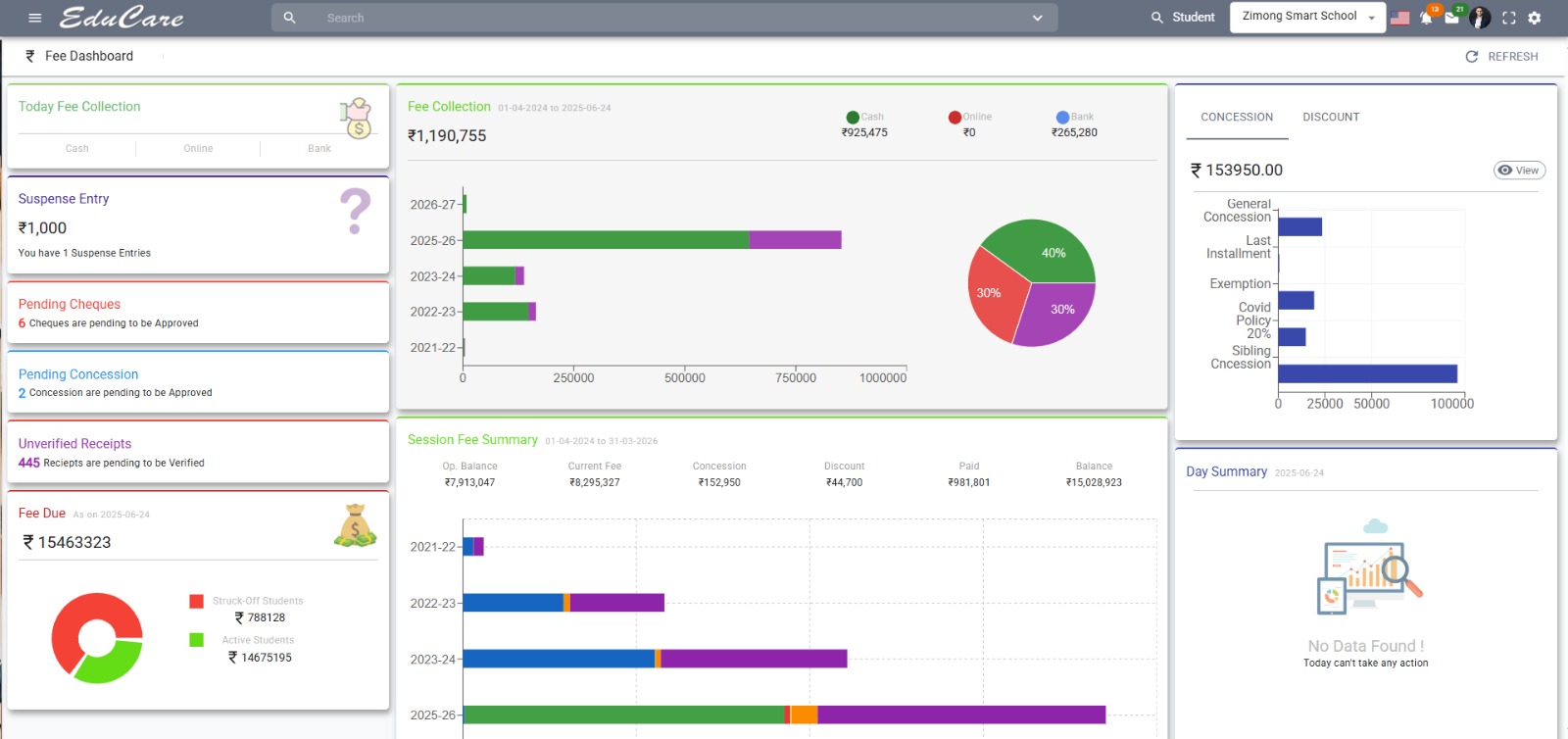1568x739 pixels.
Task: Open the settings gear icon
Action: [x=1535, y=18]
